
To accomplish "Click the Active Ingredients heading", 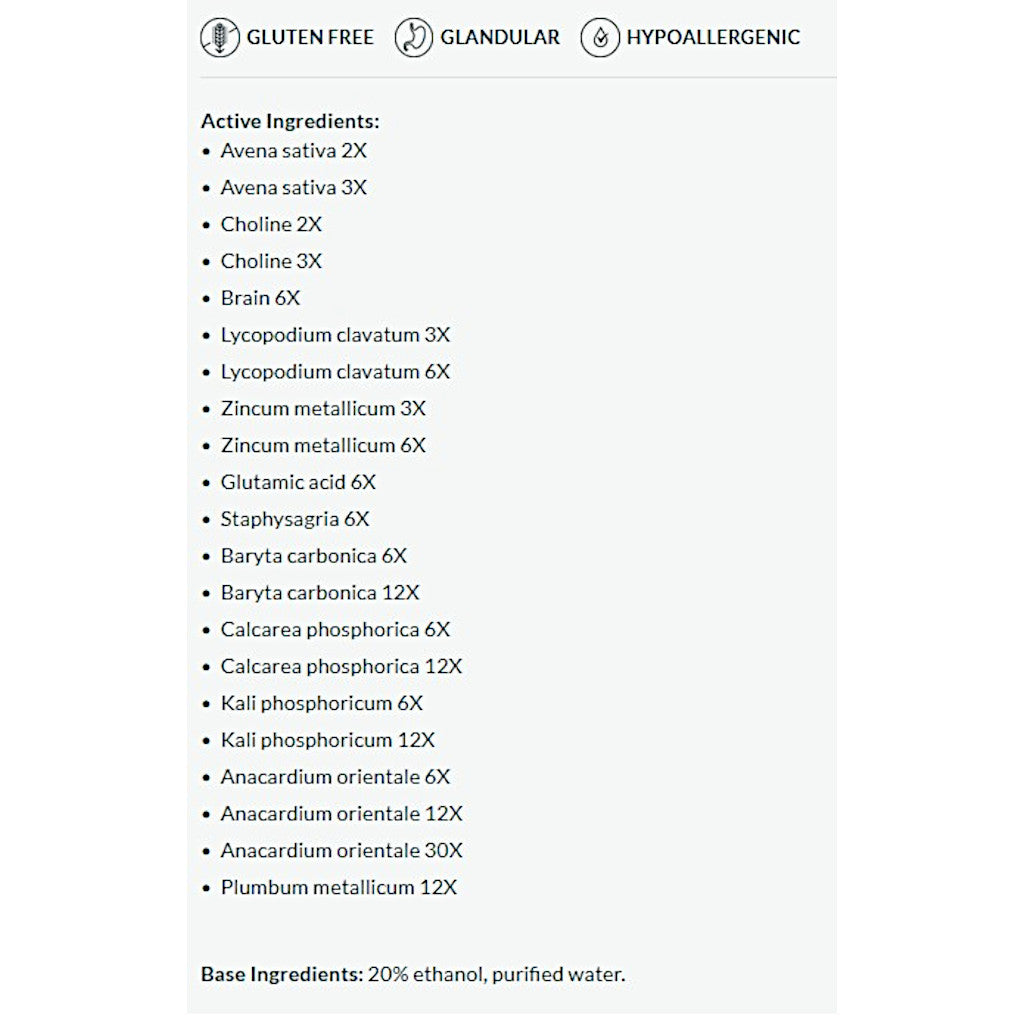I will click(x=290, y=121).
